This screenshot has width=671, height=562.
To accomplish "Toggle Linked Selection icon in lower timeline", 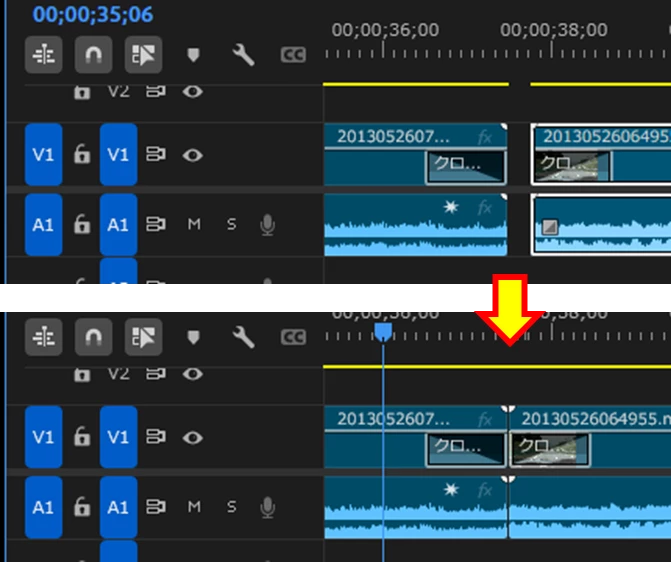I will 143,337.
